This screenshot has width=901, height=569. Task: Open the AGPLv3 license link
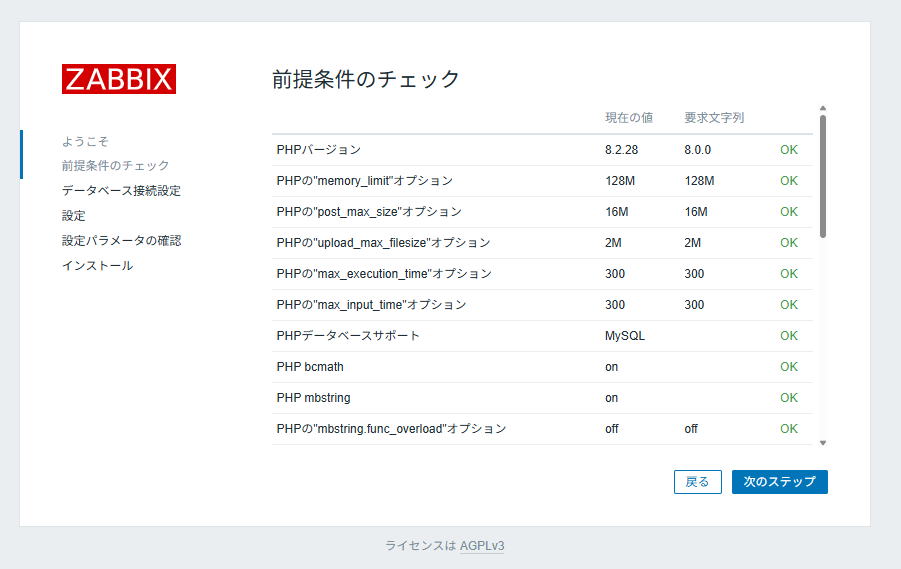point(482,545)
